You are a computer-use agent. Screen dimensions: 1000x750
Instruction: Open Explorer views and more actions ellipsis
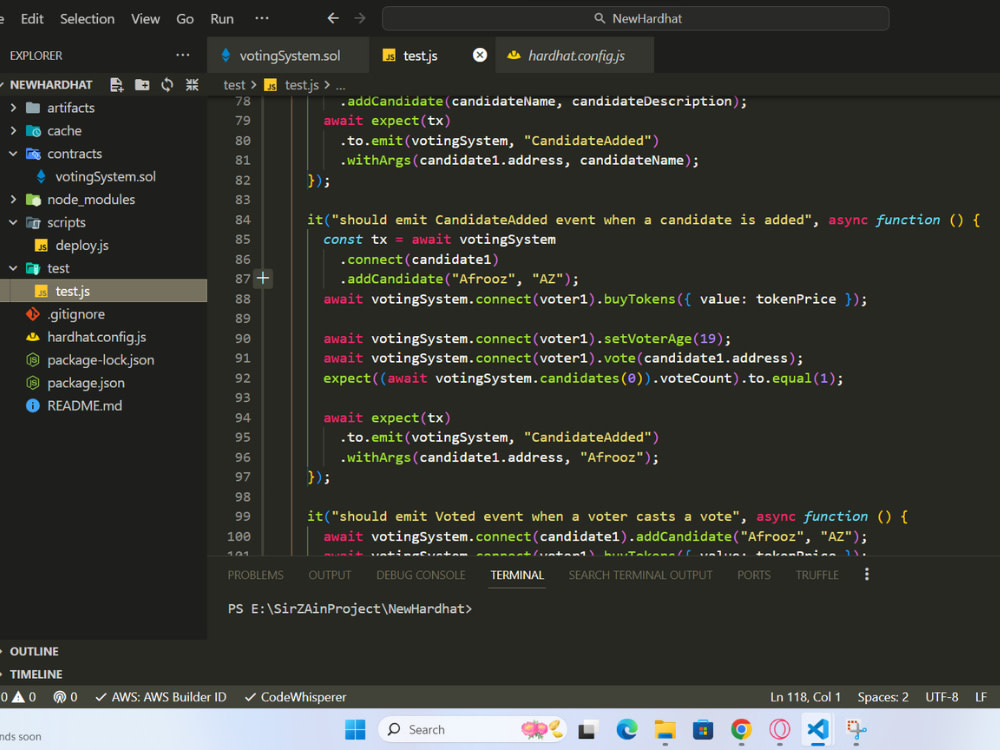click(x=182, y=55)
